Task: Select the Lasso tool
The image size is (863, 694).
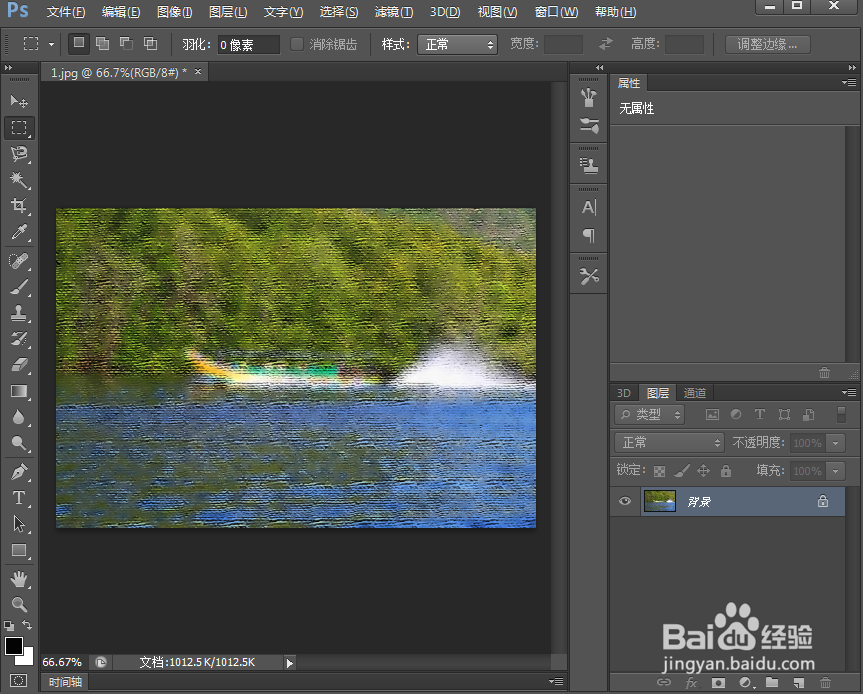Action: 19,154
